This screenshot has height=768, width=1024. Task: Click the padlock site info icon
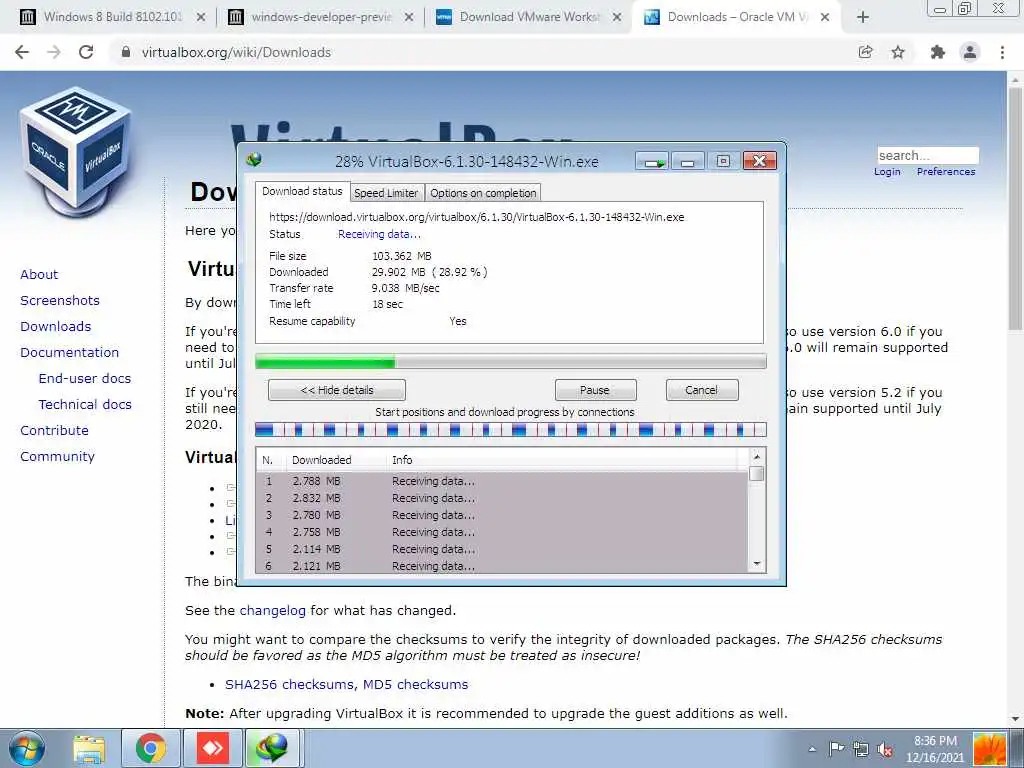point(125,52)
